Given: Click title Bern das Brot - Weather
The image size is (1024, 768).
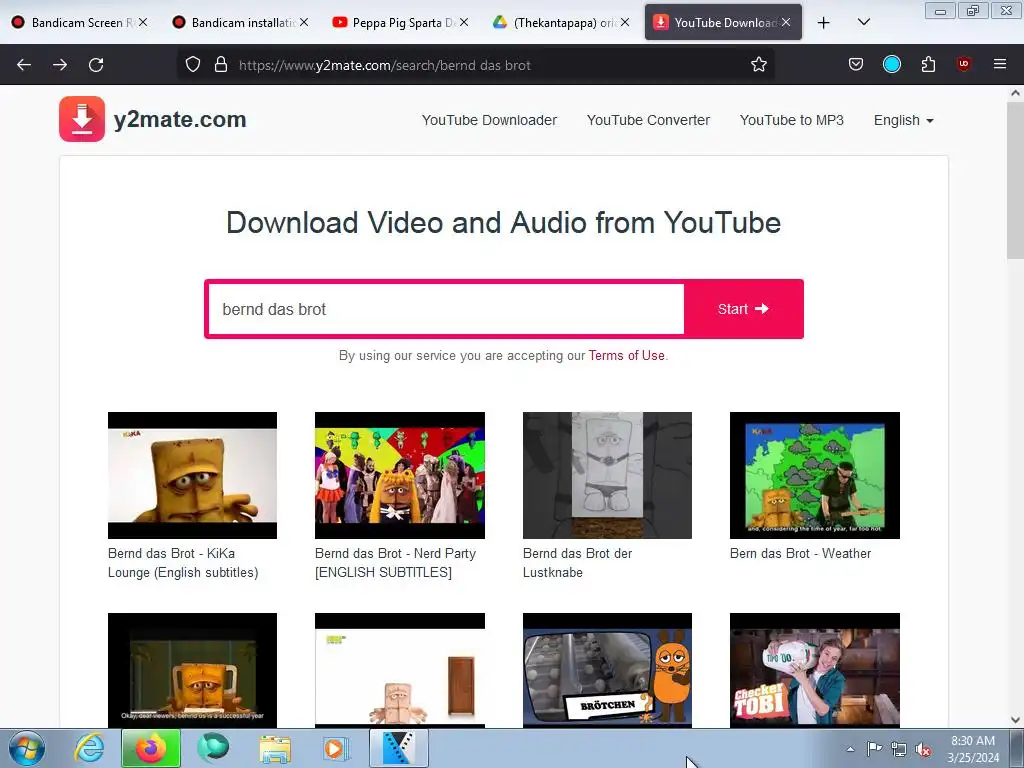Looking at the screenshot, I should point(800,553).
